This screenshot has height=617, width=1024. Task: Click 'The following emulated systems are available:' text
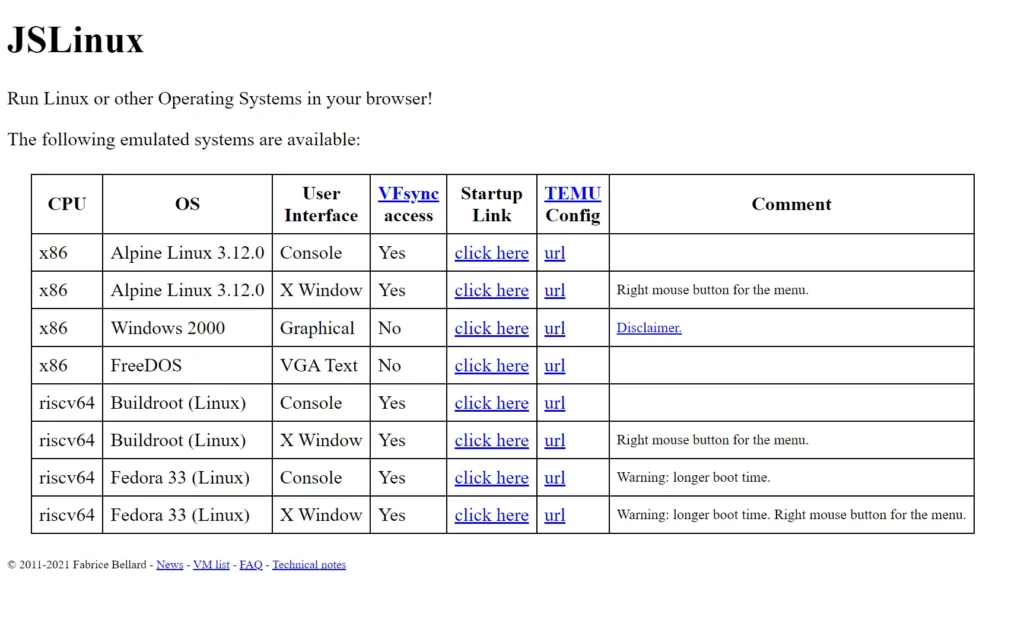coord(184,140)
